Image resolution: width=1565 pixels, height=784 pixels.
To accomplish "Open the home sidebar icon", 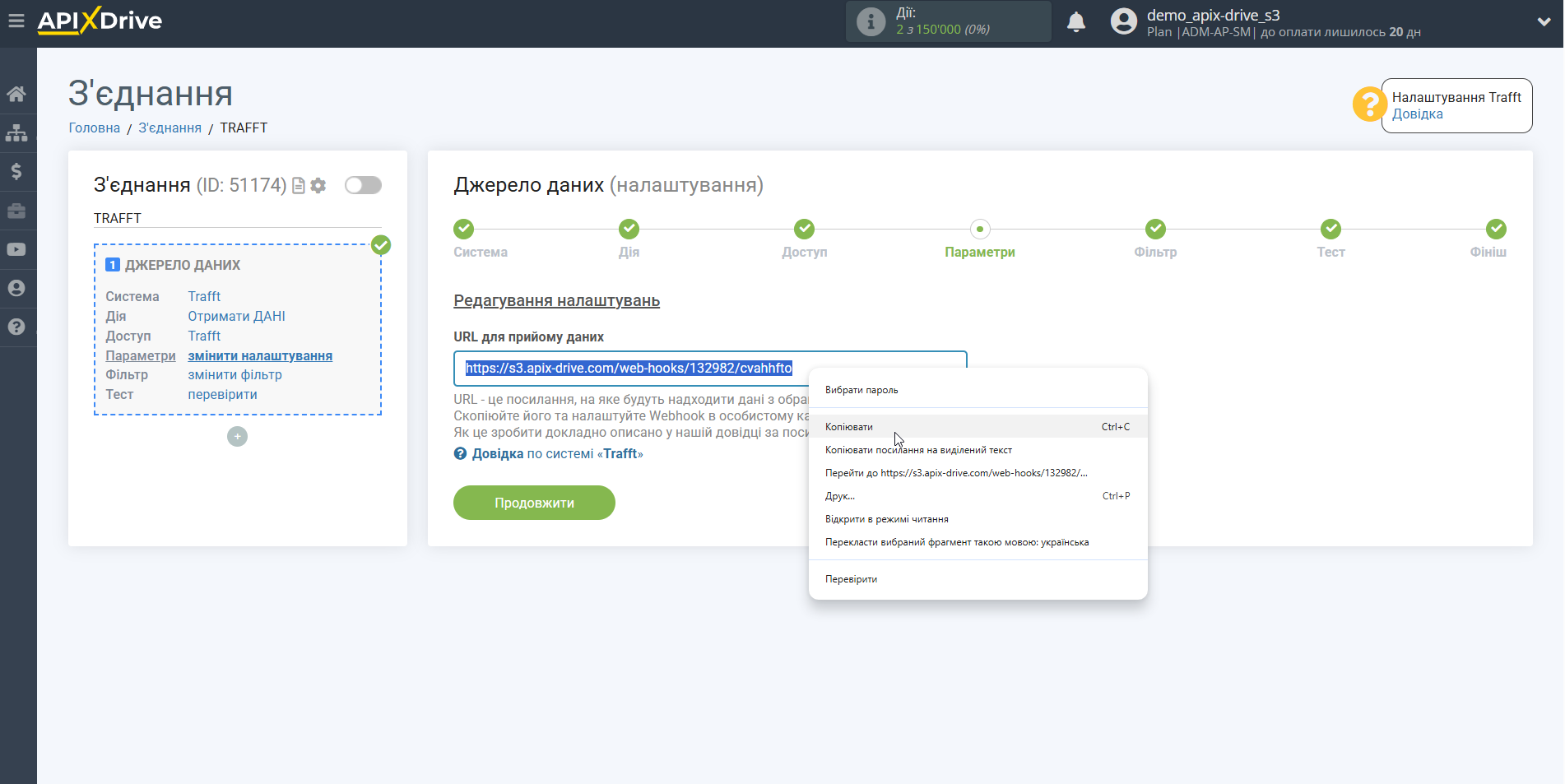I will pyautogui.click(x=16, y=94).
